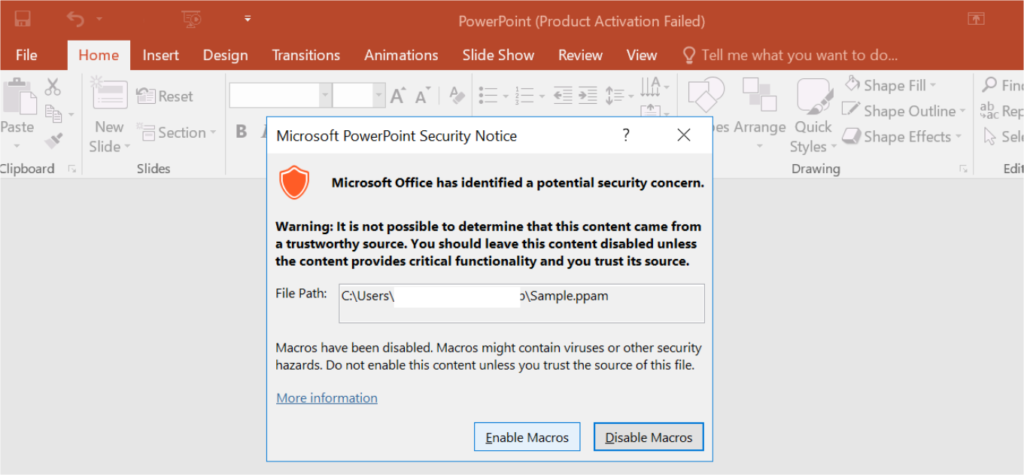Close the Security Notice dialog

click(684, 135)
